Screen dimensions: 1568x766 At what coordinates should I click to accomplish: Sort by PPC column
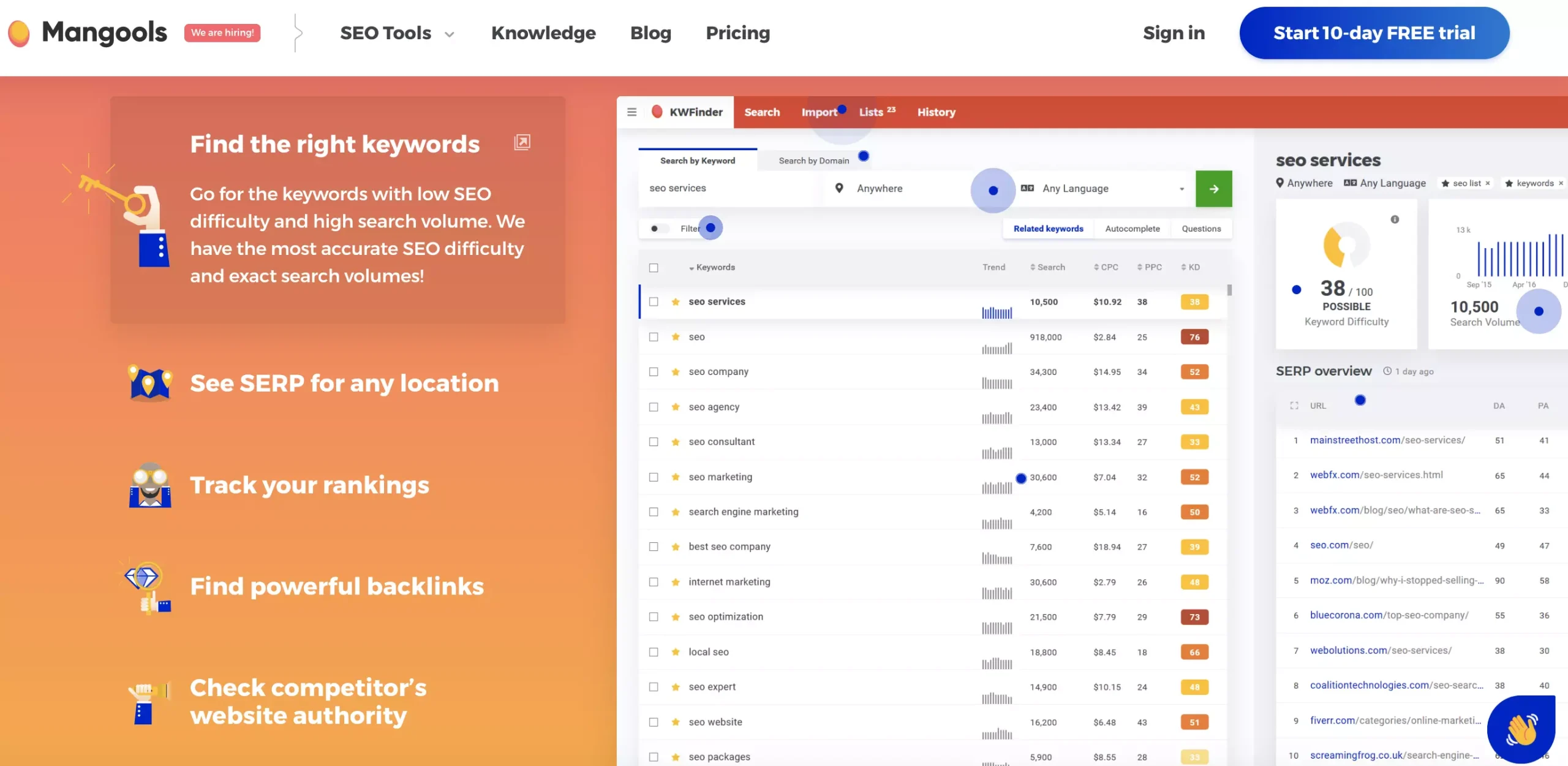coord(1149,267)
